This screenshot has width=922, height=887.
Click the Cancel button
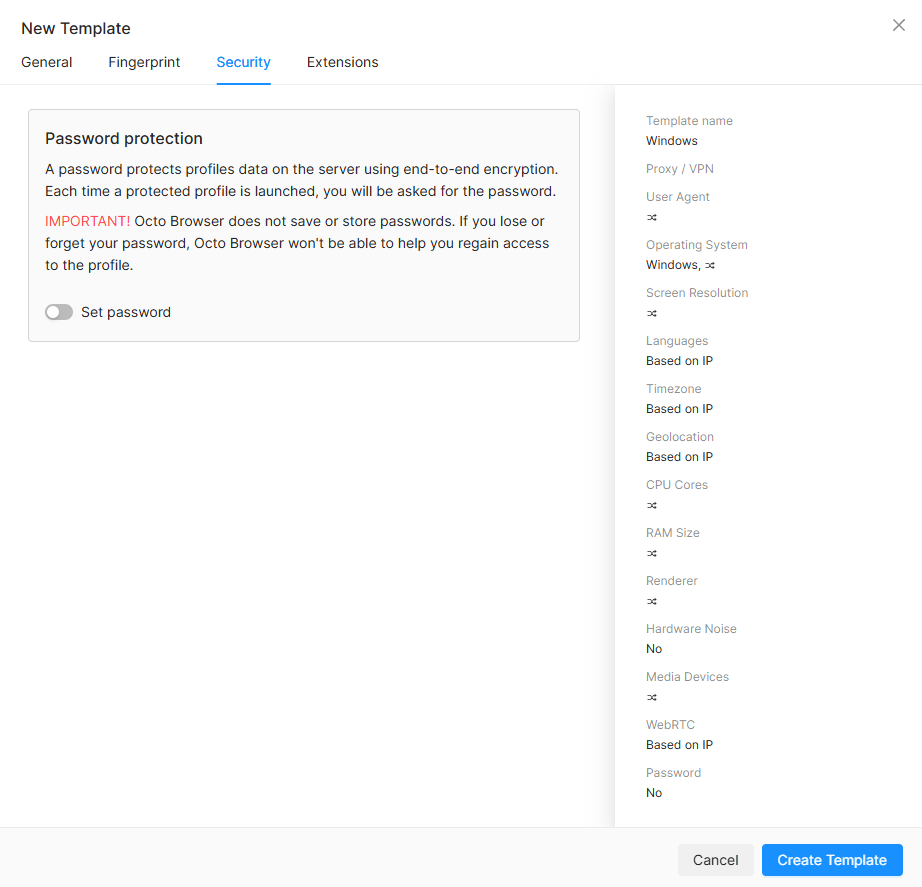point(715,860)
